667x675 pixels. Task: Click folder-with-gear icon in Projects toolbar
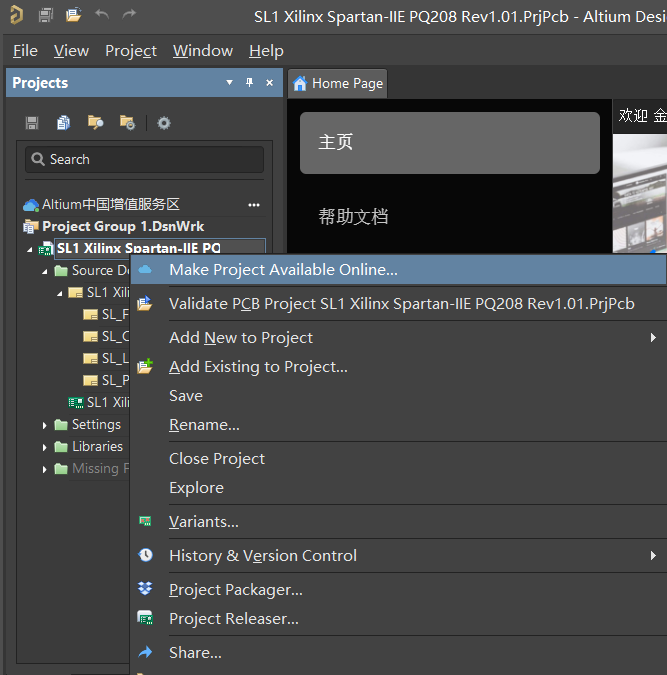127,123
